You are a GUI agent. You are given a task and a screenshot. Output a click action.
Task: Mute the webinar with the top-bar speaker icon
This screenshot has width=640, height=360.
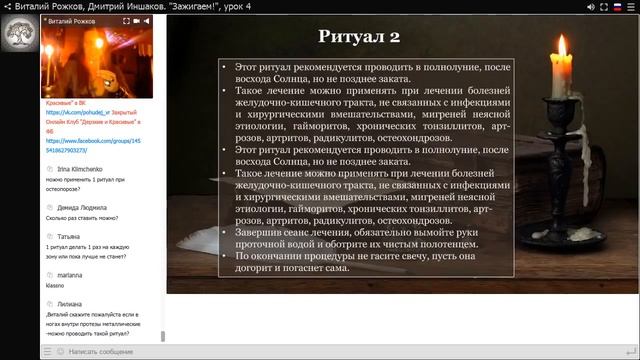(591, 7)
